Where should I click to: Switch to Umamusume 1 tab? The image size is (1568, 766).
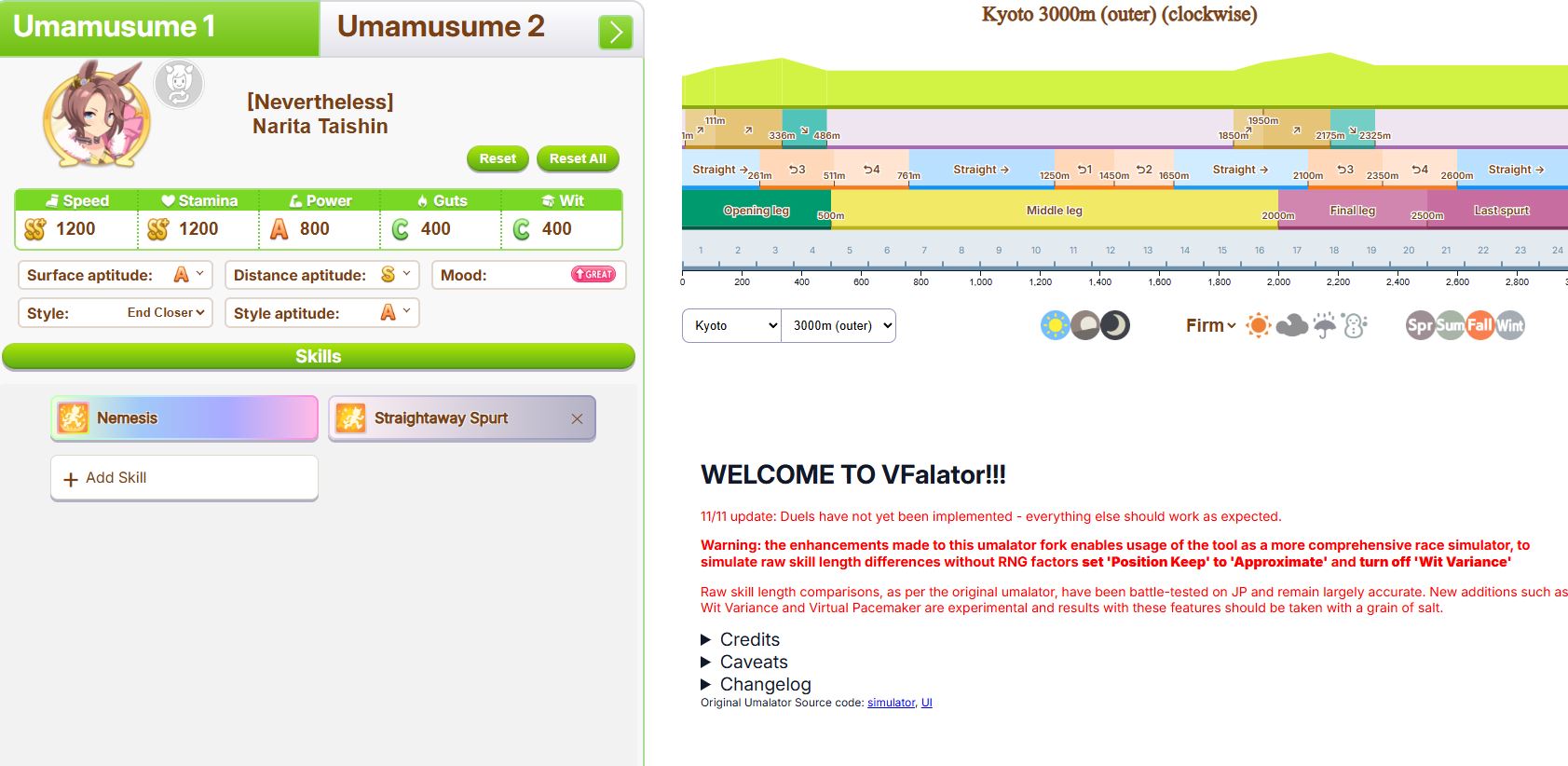(x=159, y=28)
